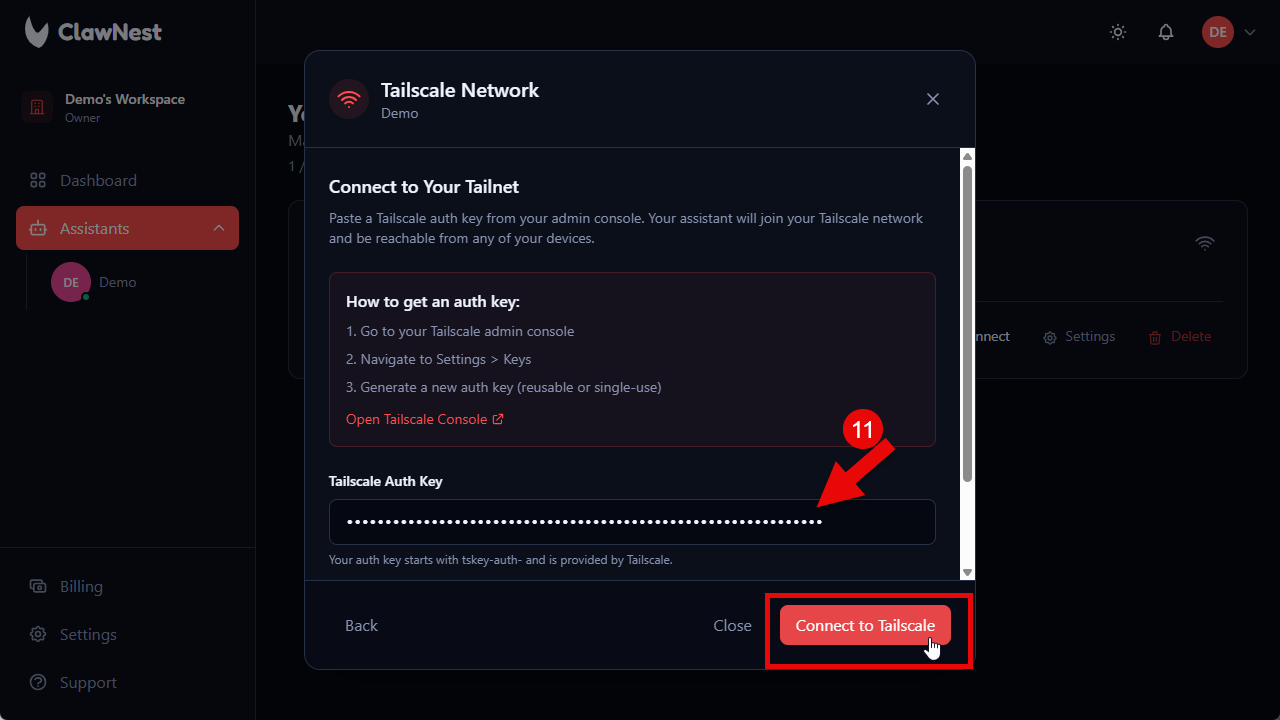Click the wifi status icon on the assistant card
The height and width of the screenshot is (720, 1280).
point(1204,242)
